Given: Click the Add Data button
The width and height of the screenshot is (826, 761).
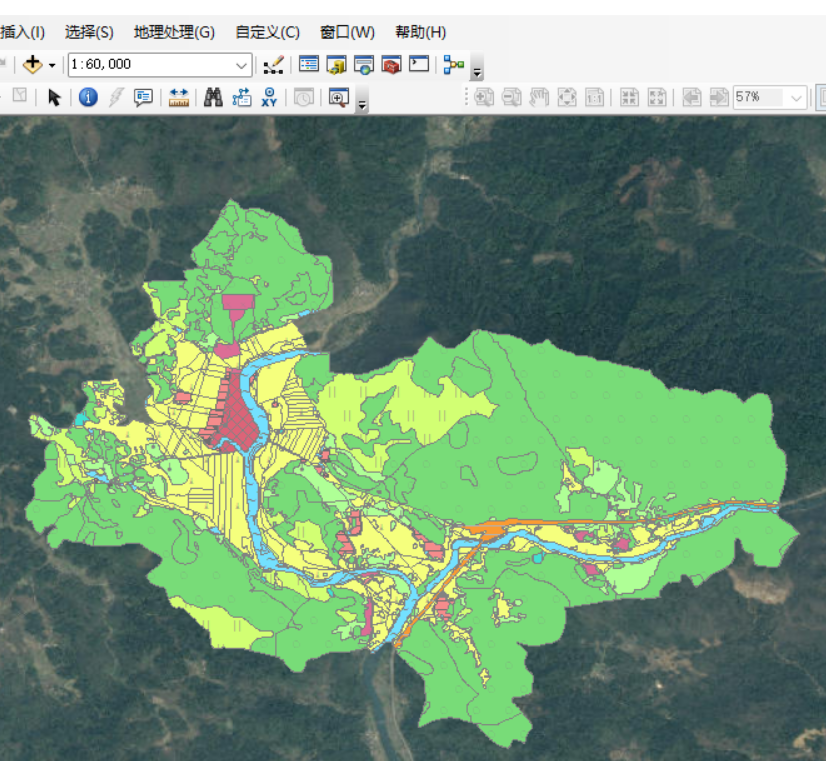Looking at the screenshot, I should click(32, 65).
